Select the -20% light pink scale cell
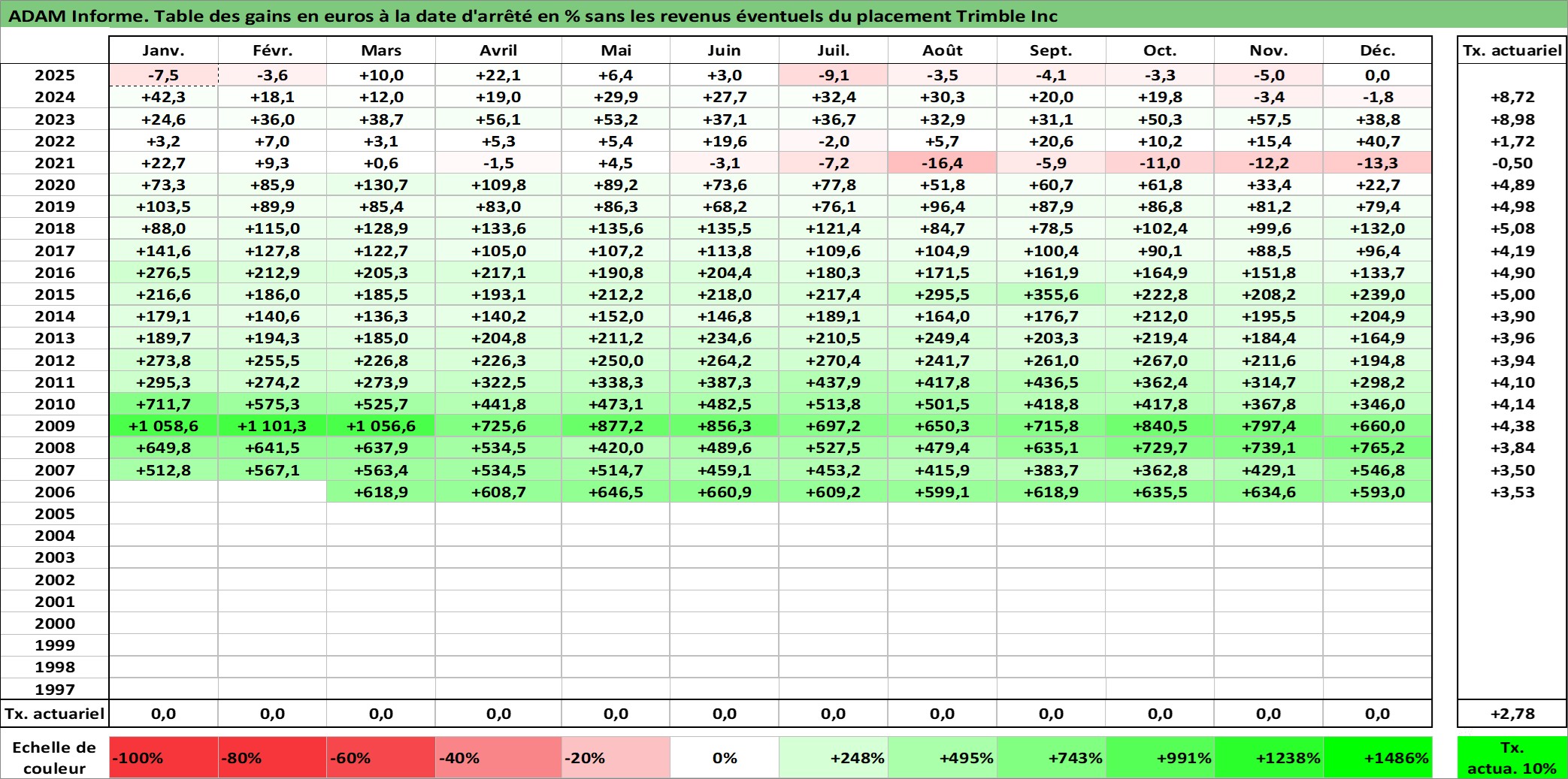The width and height of the screenshot is (1568, 779). point(615,757)
